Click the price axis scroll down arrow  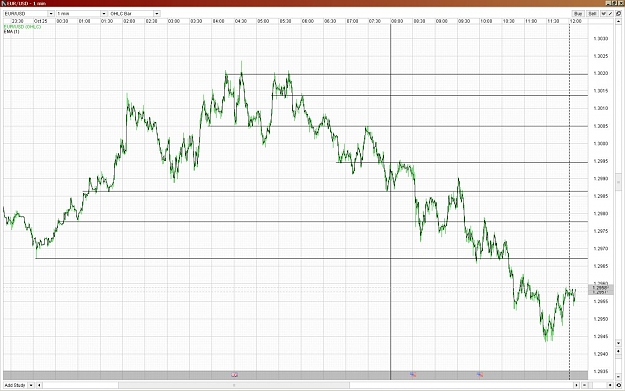(x=619, y=343)
